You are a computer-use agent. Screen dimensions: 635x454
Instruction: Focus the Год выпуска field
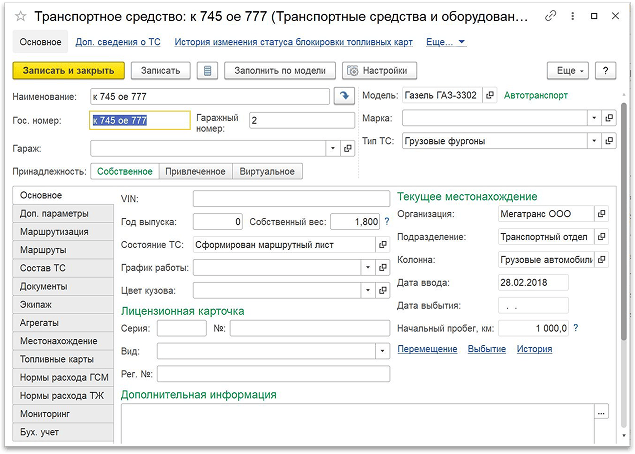click(x=218, y=222)
